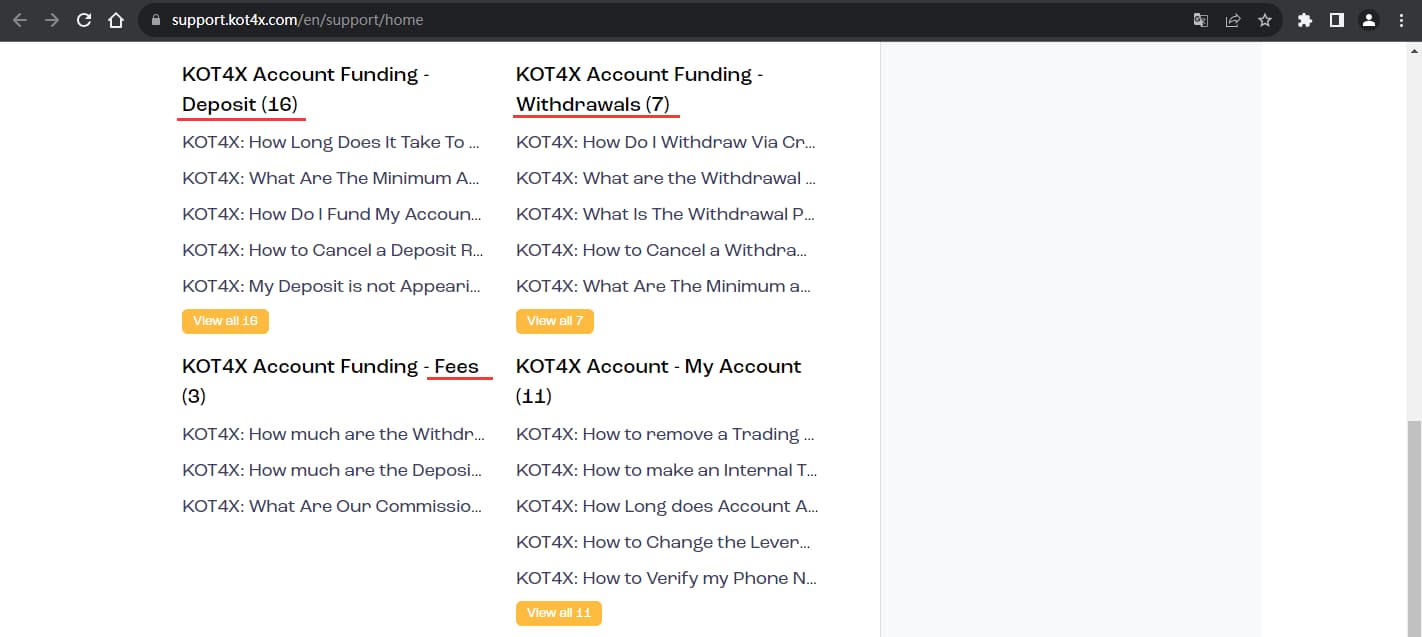Viewport: 1422px width, 637px height.
Task: Open article 'How to Cancel a Deposit R...'
Action: click(x=333, y=250)
